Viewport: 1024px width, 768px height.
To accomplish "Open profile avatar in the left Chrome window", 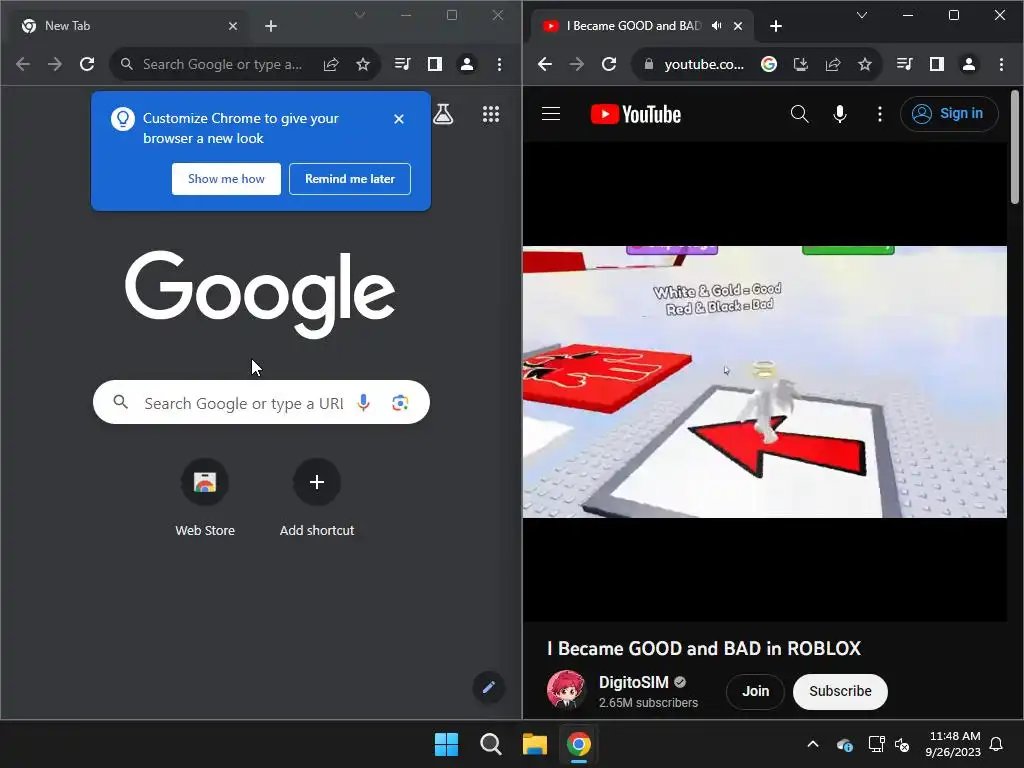I will coord(467,64).
